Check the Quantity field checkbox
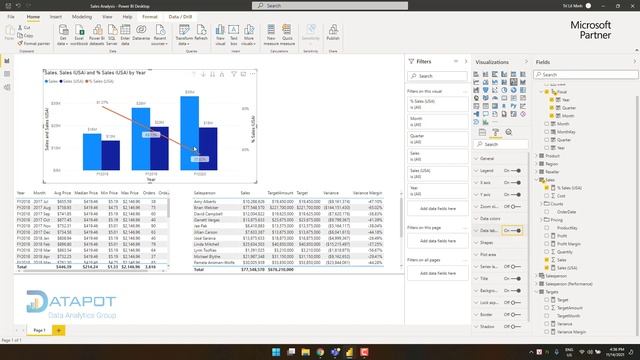The width and height of the screenshot is (640, 360). click(x=547, y=252)
